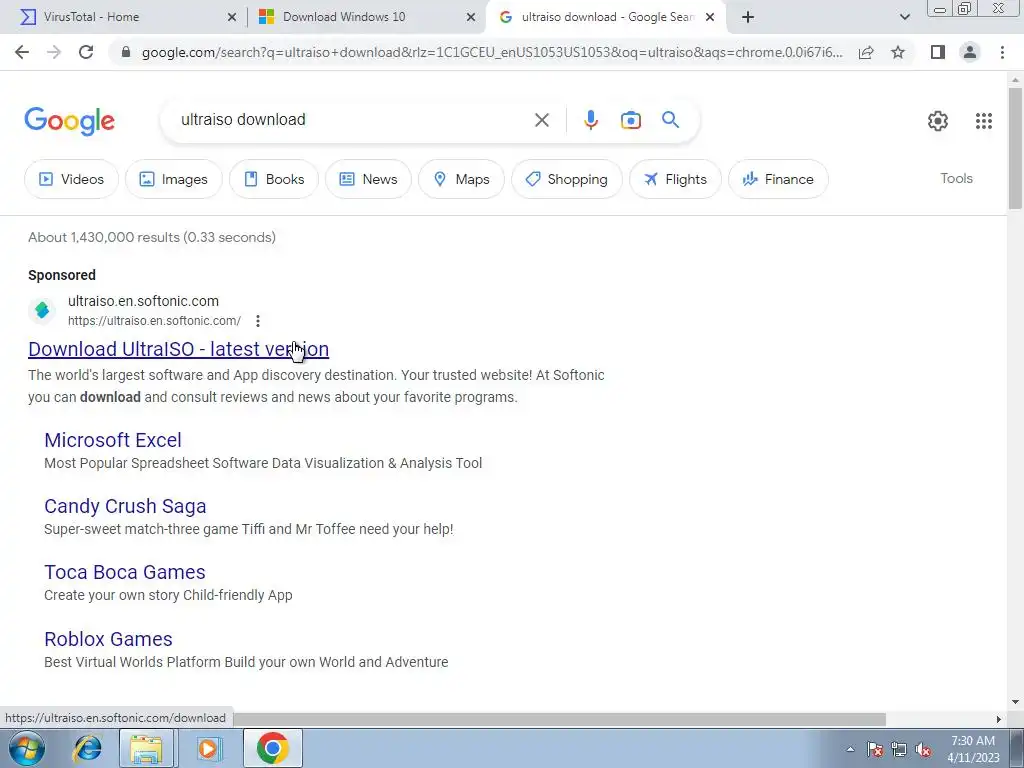The height and width of the screenshot is (768, 1024).
Task: Filter results by Shopping
Action: click(567, 179)
